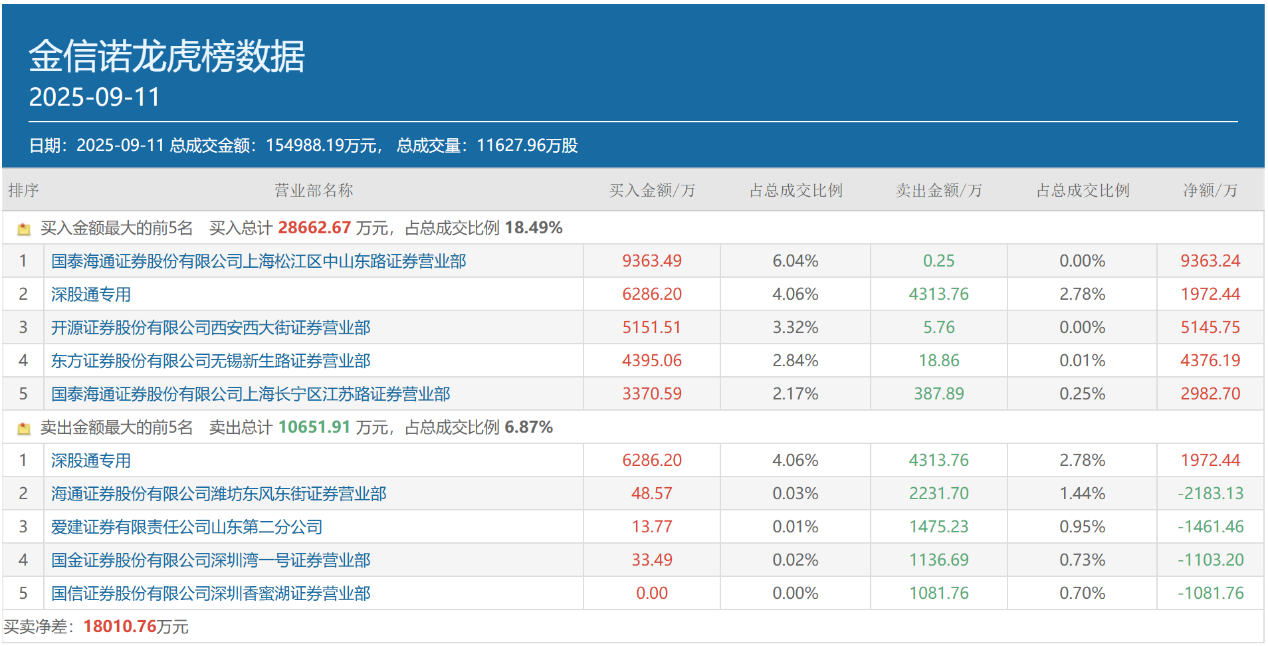The image size is (1268, 646).
Task: Open 国金证券深圳湾一号证券营业部 link
Action: pyautogui.click(x=211, y=560)
